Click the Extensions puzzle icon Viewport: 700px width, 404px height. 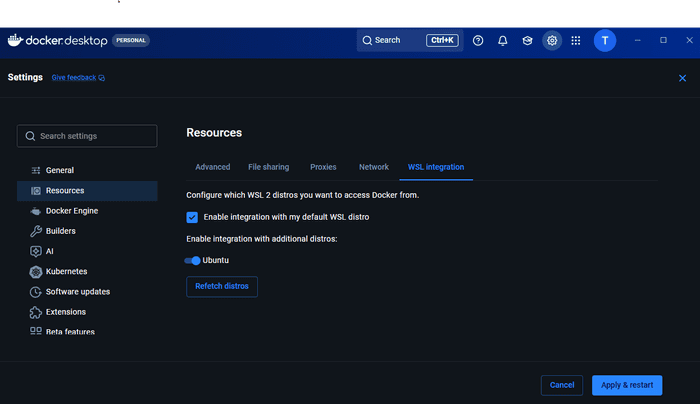36,312
